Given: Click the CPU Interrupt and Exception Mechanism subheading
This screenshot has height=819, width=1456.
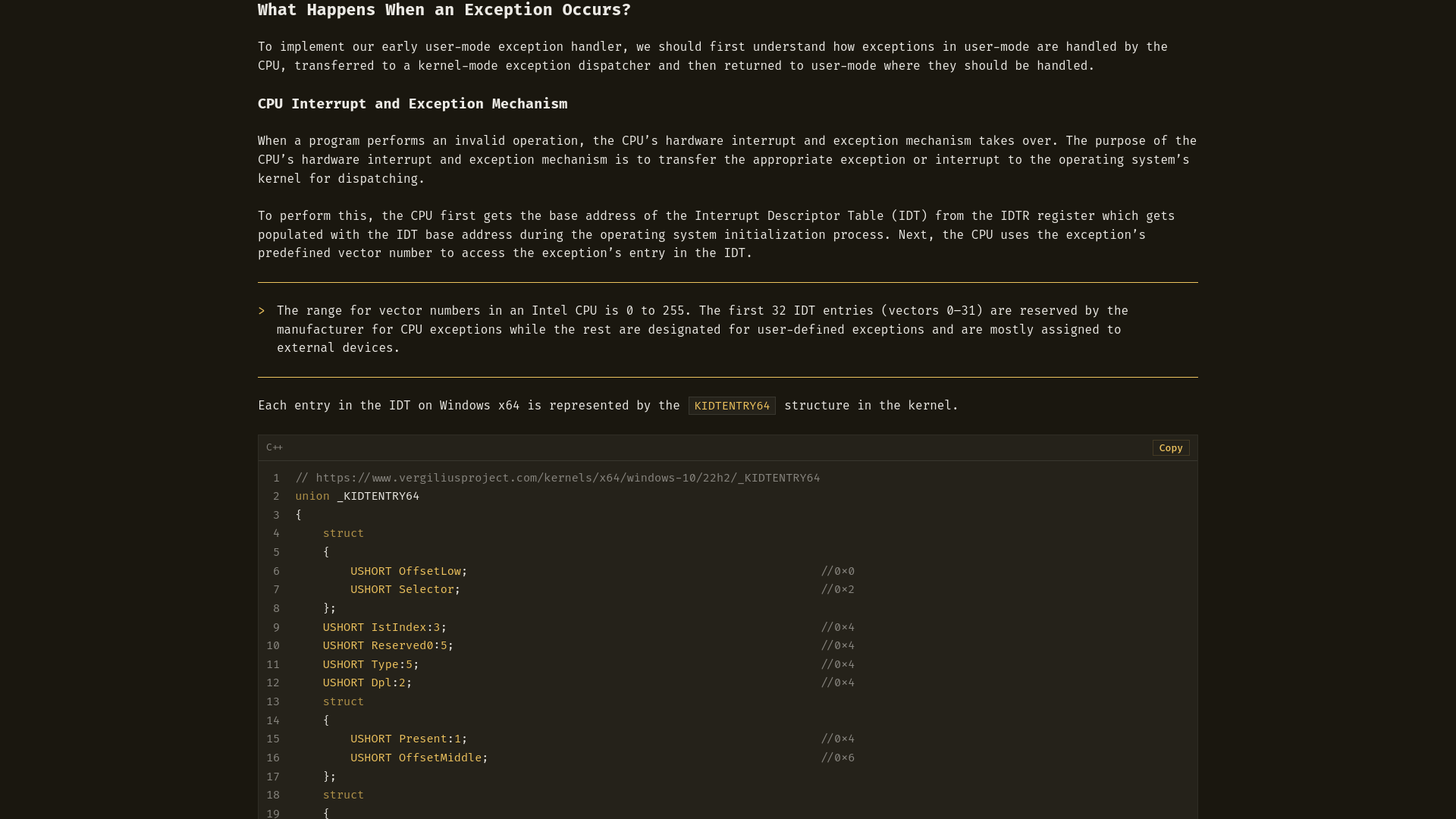Looking at the screenshot, I should (x=412, y=104).
